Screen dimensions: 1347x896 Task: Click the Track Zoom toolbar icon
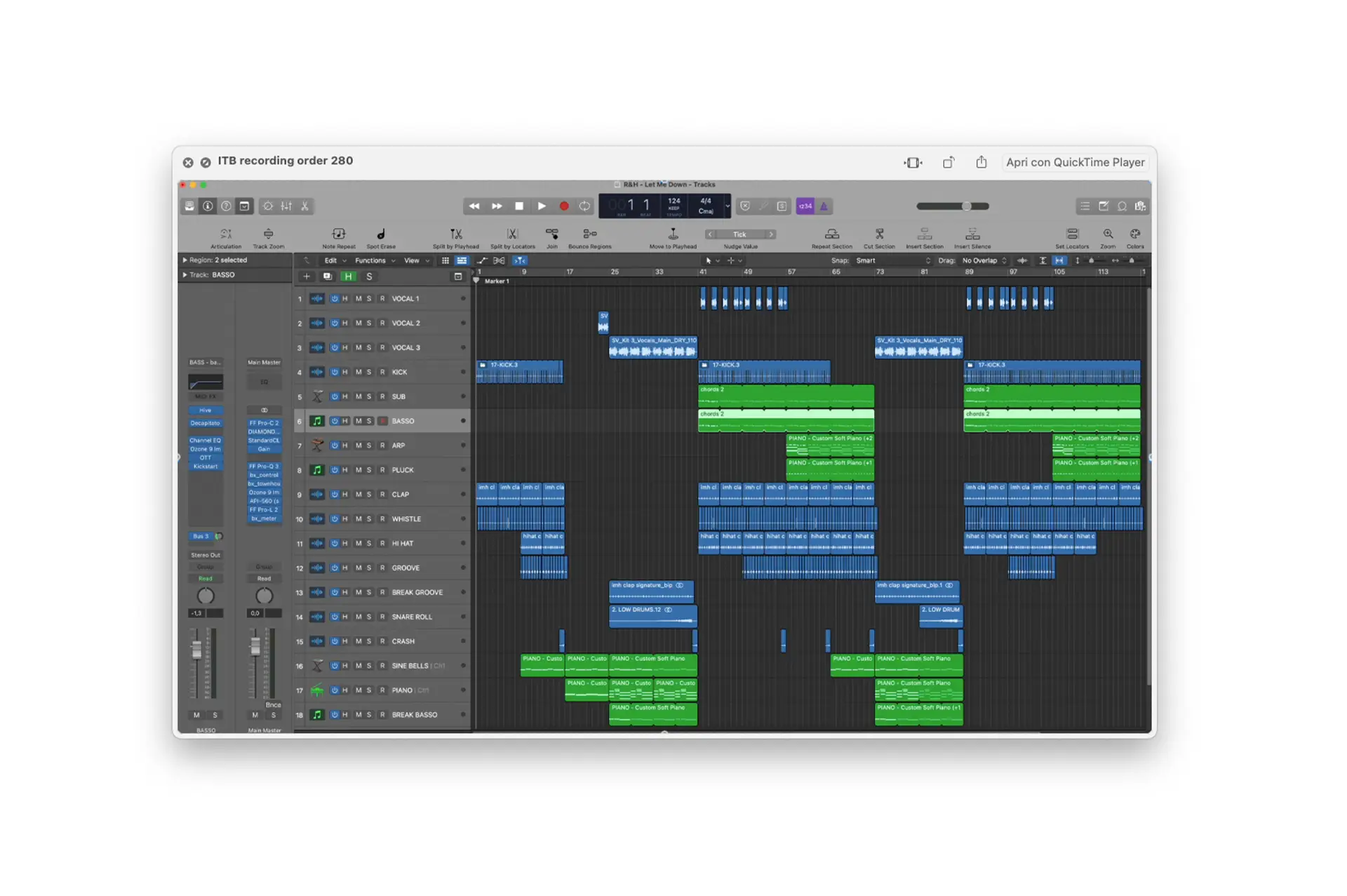click(x=269, y=234)
